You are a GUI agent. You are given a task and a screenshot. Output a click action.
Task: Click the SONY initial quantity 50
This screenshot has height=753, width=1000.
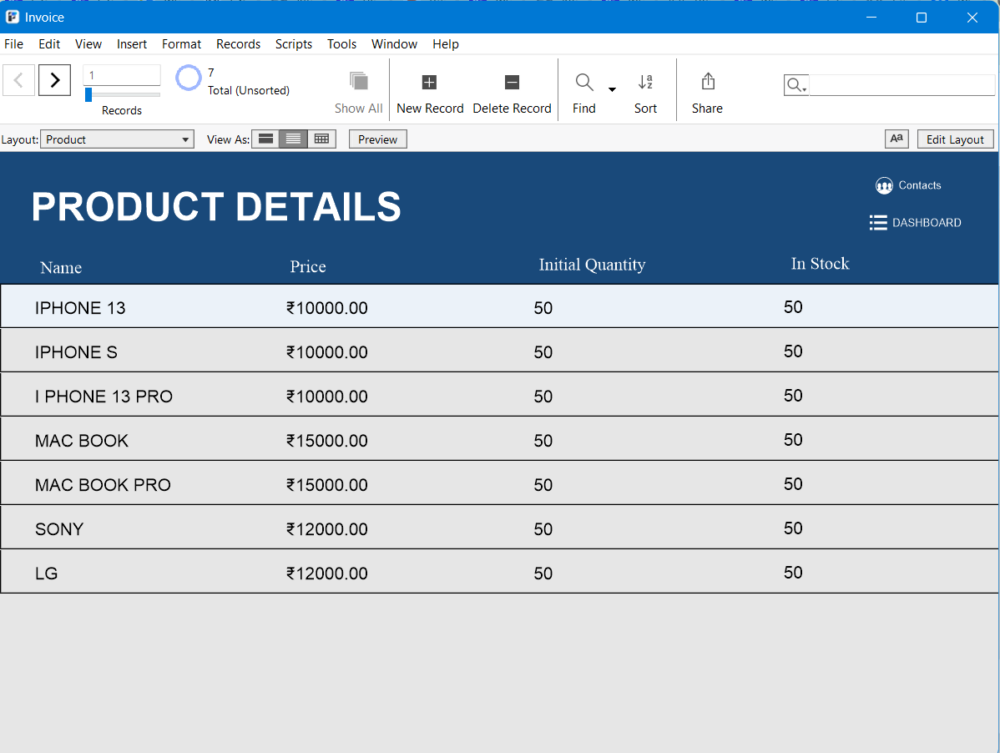[x=543, y=529]
